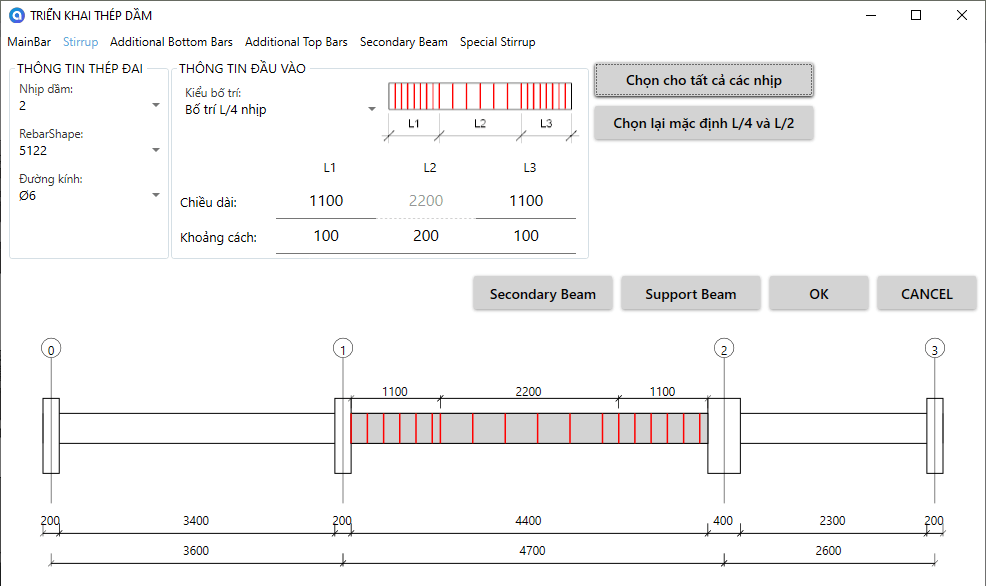Open the MainBar tab
The image size is (986, 586).
pyautogui.click(x=29, y=42)
